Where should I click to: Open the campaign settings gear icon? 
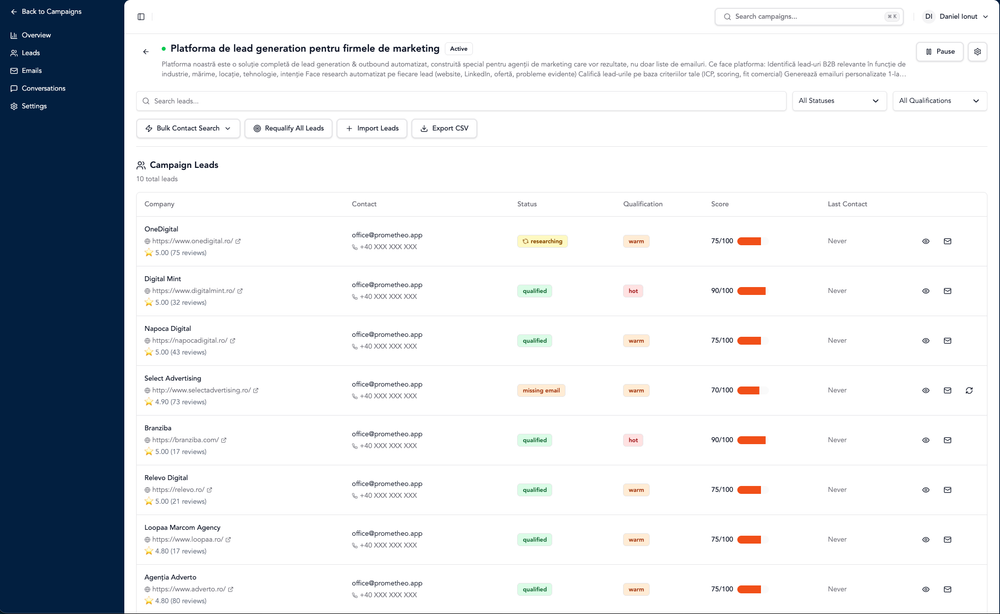click(977, 50)
